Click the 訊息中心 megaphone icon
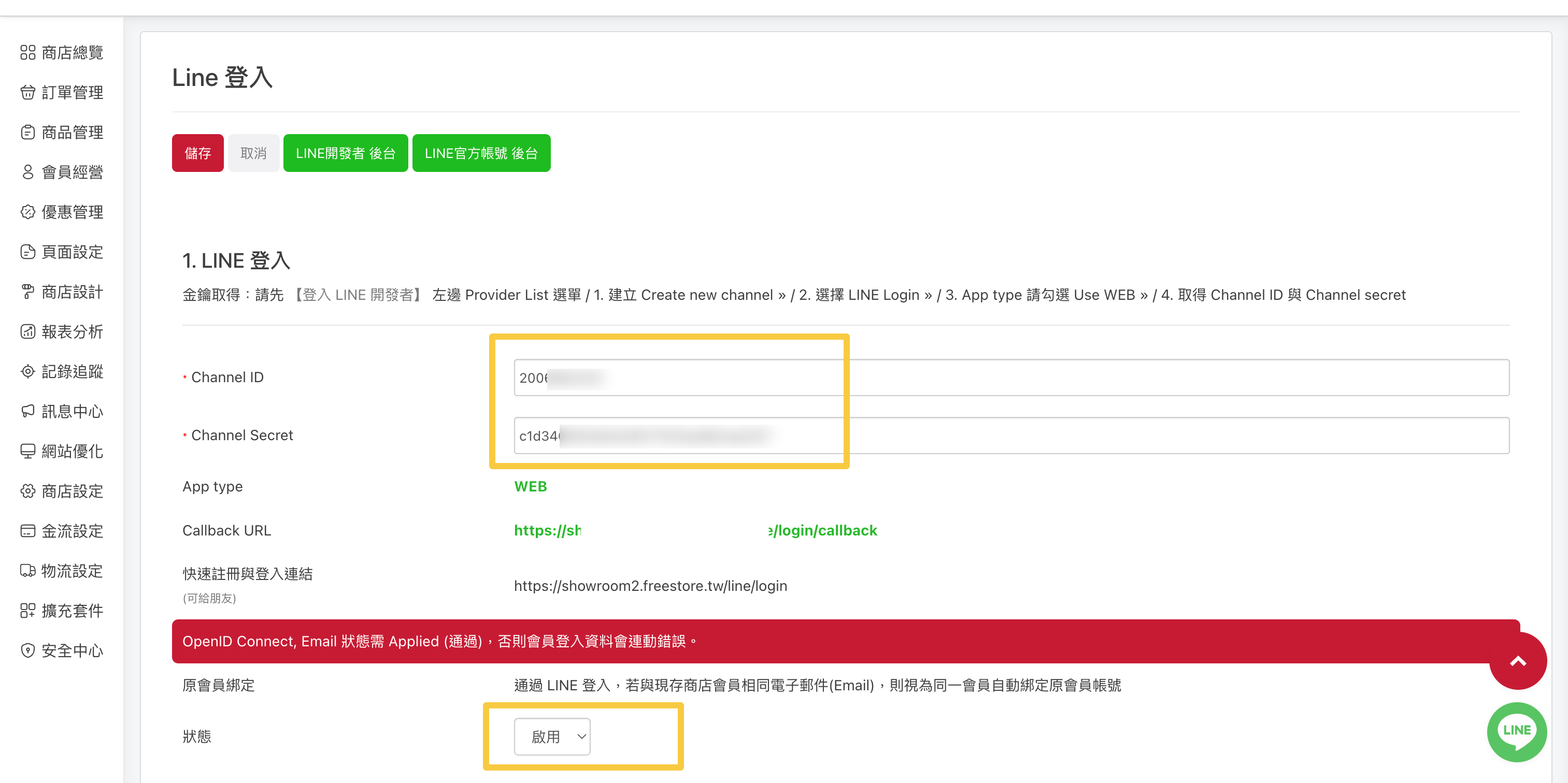Screen dimensions: 1568x783 [x=27, y=411]
